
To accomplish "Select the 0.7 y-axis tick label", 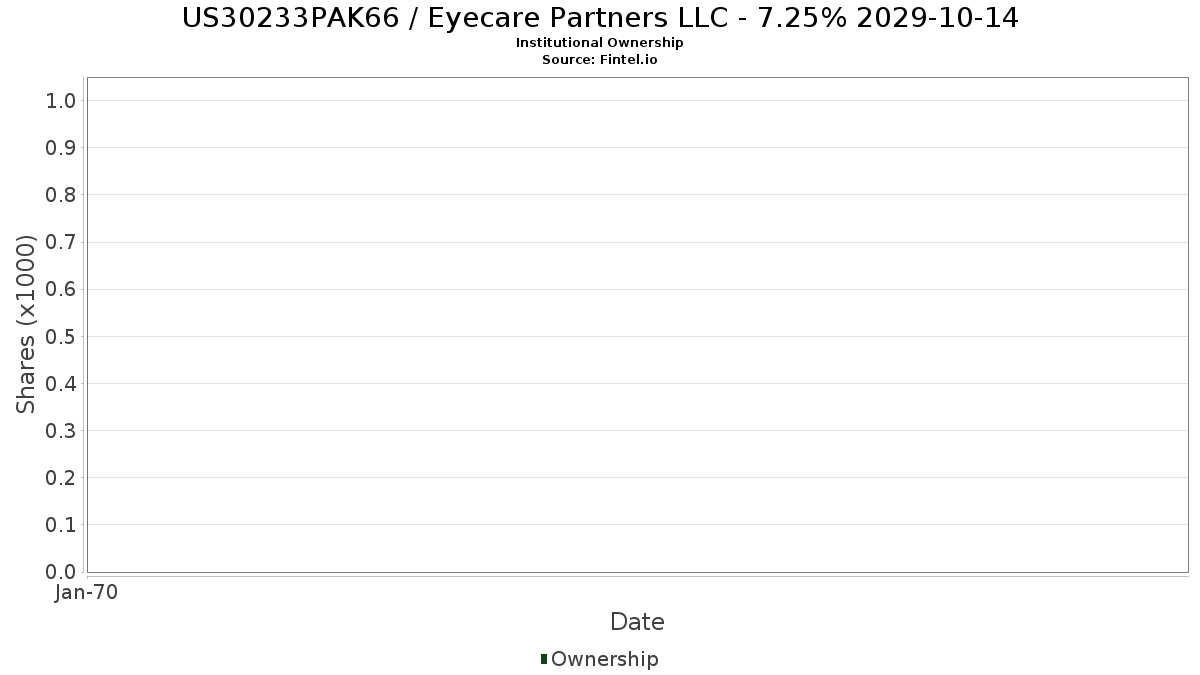I will tap(61, 242).
